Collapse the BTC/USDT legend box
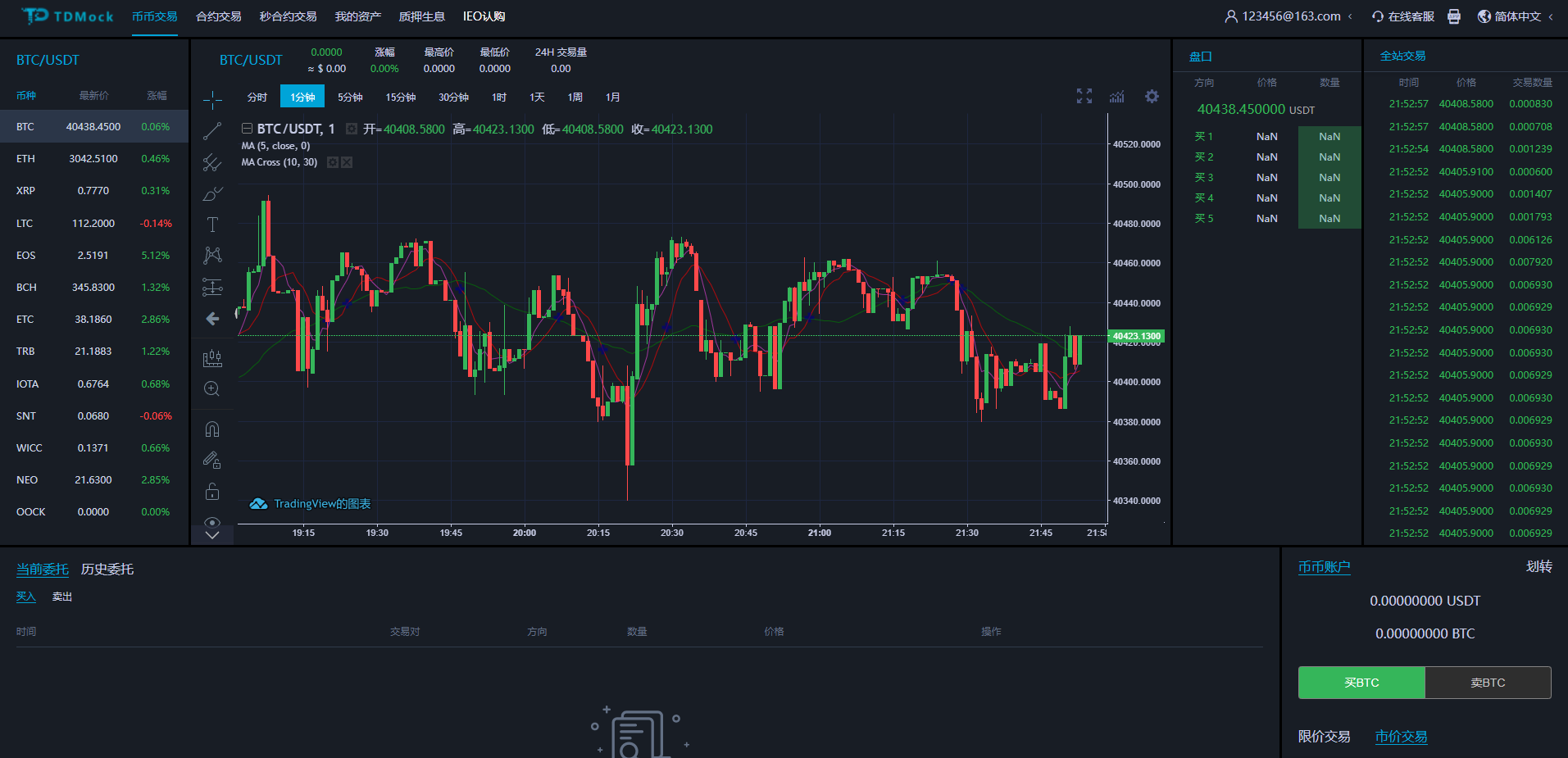 247,129
